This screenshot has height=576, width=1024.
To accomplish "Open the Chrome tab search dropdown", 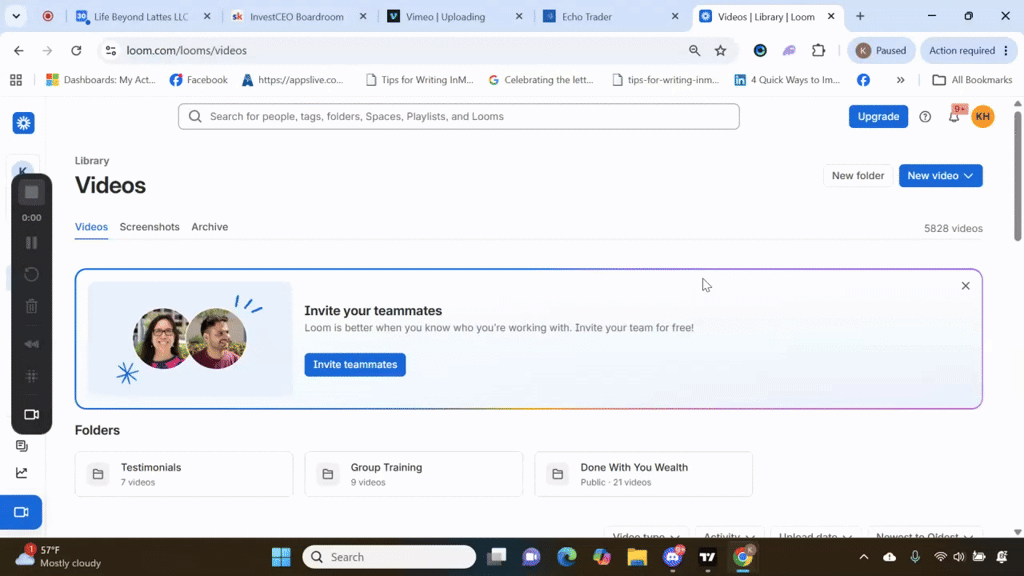I will pos(16,16).
